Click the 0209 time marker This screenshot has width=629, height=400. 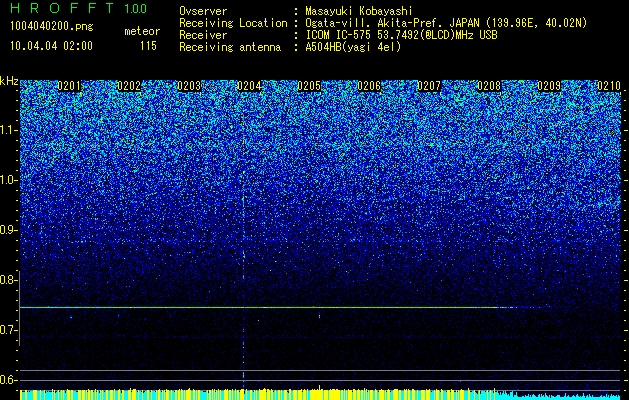549,86
